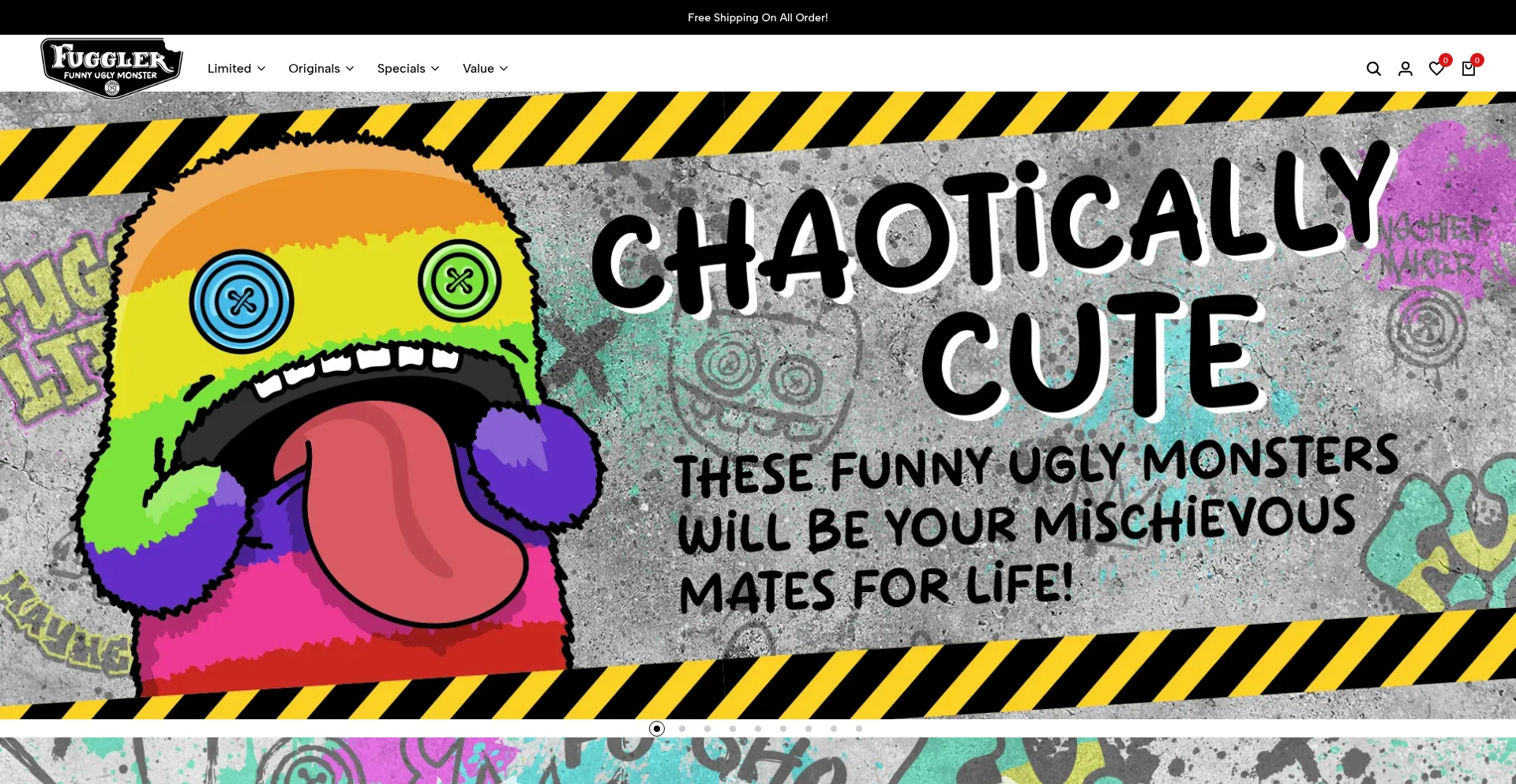1516x784 pixels.
Task: Select the first active carousel dot
Action: point(657,729)
